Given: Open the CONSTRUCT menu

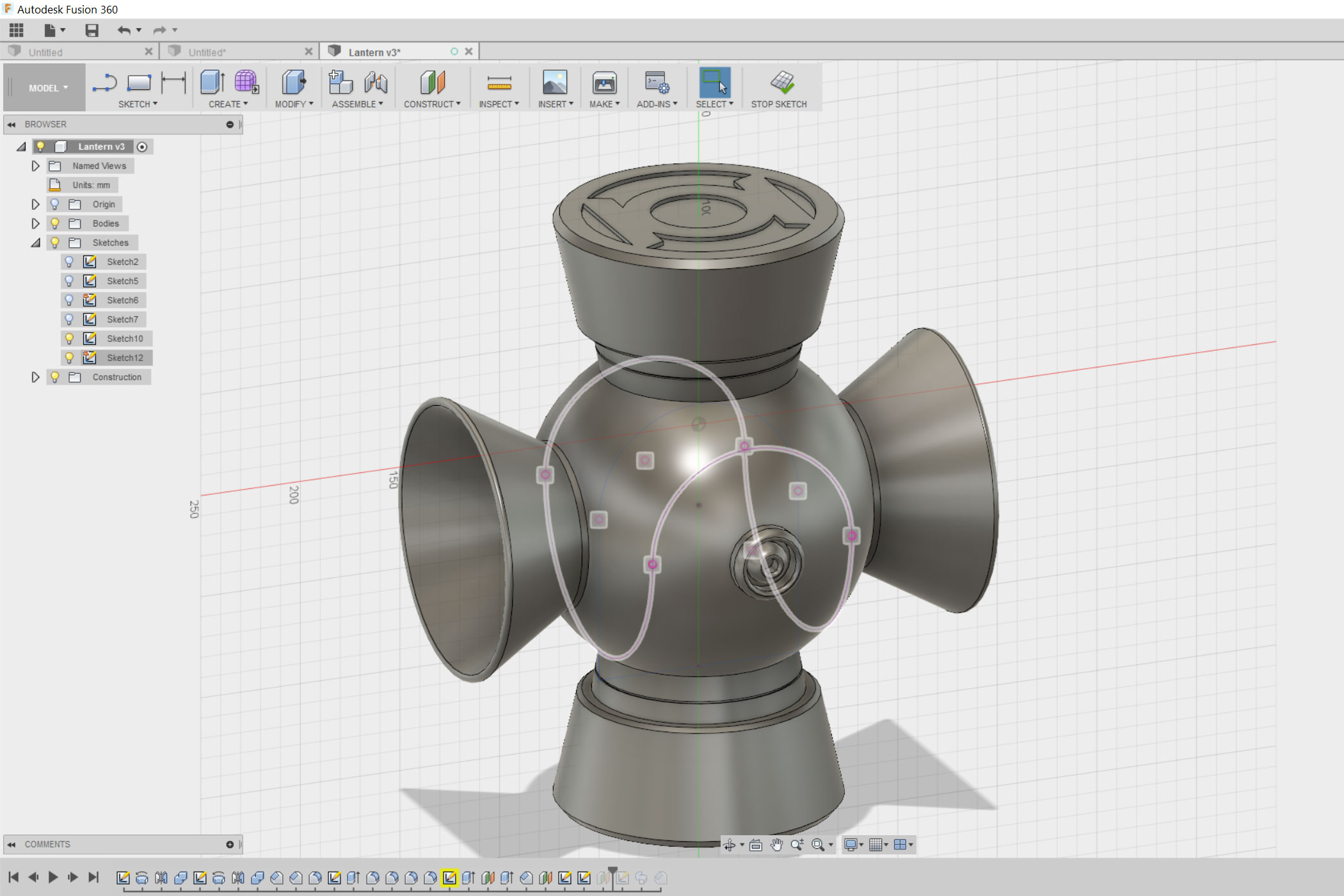Looking at the screenshot, I should point(432,104).
